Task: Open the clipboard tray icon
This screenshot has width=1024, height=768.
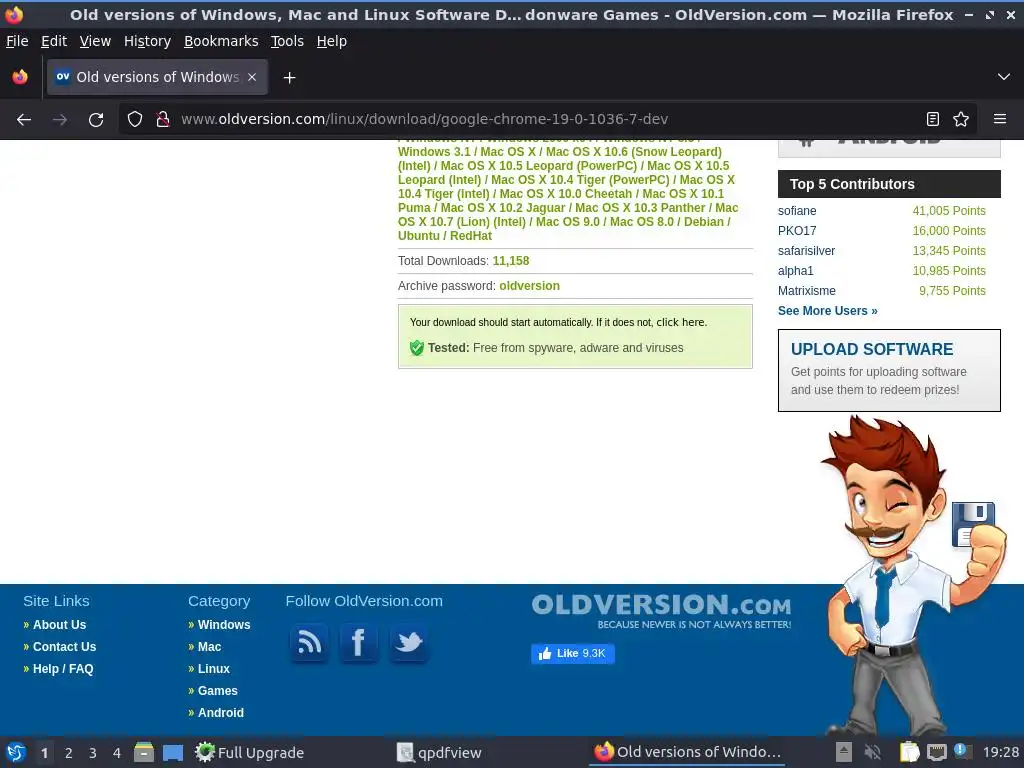Action: pyautogui.click(x=909, y=752)
